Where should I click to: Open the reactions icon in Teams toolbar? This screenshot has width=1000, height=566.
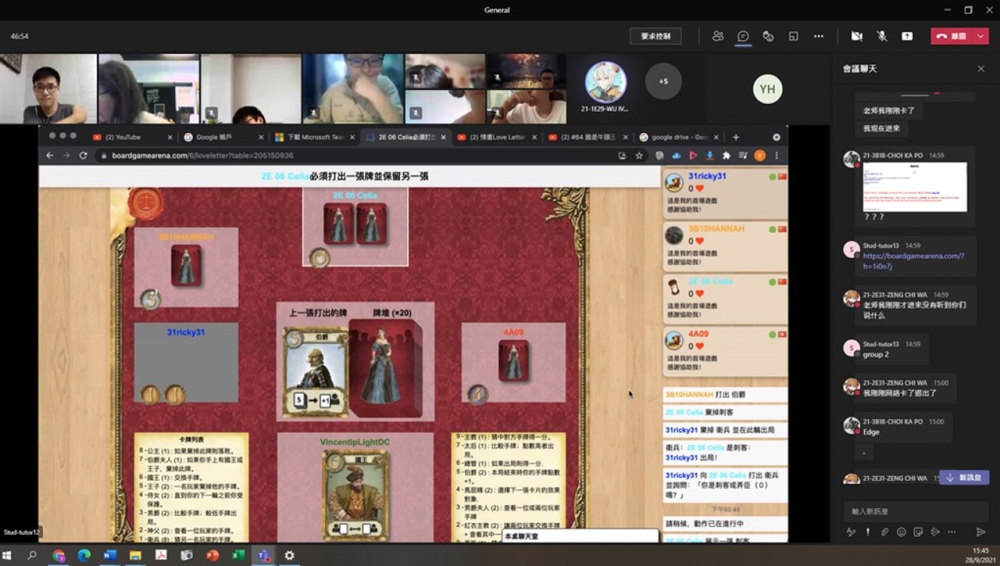(x=768, y=36)
